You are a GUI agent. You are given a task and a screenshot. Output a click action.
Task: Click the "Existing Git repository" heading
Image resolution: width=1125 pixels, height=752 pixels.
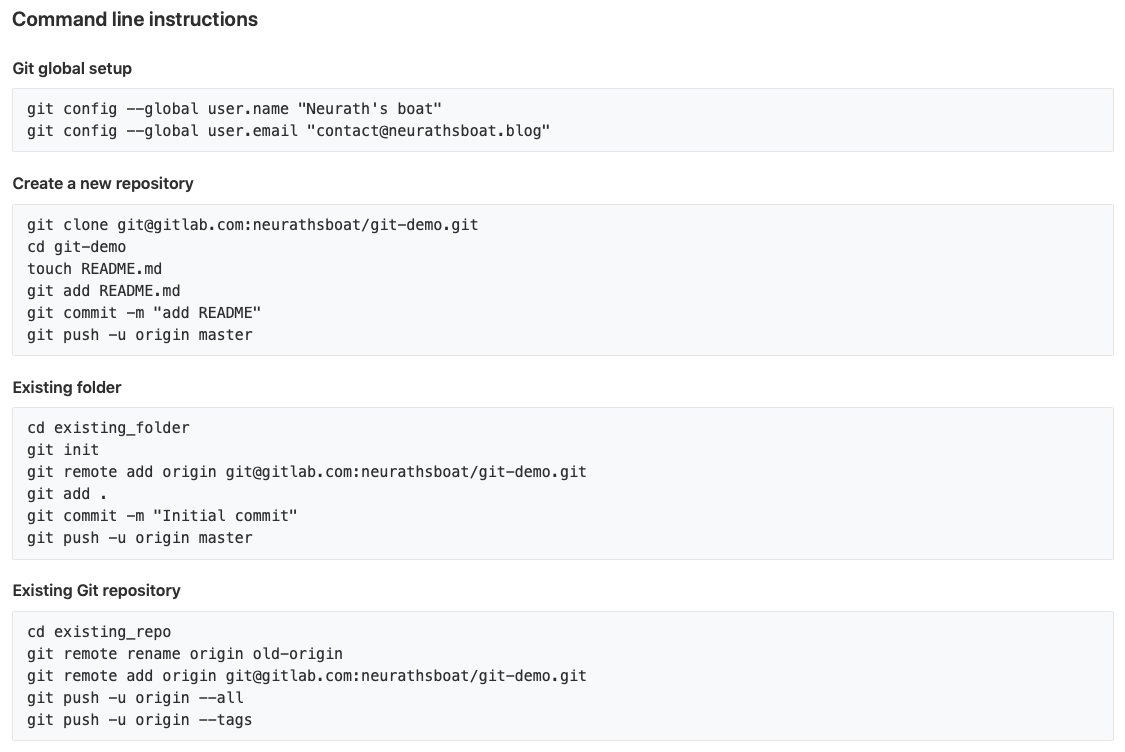97,591
